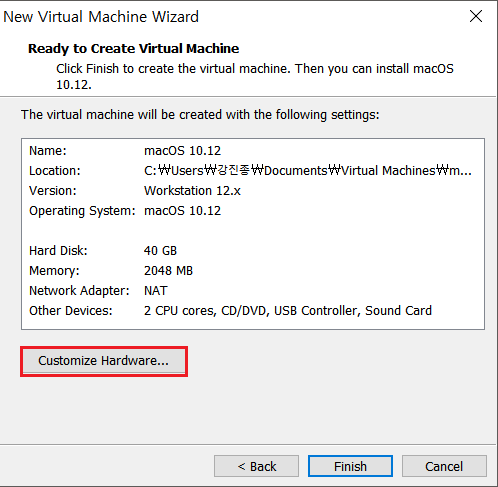Click the Operating System label
The width and height of the screenshot is (498, 487).
pyautogui.click(x=82, y=211)
